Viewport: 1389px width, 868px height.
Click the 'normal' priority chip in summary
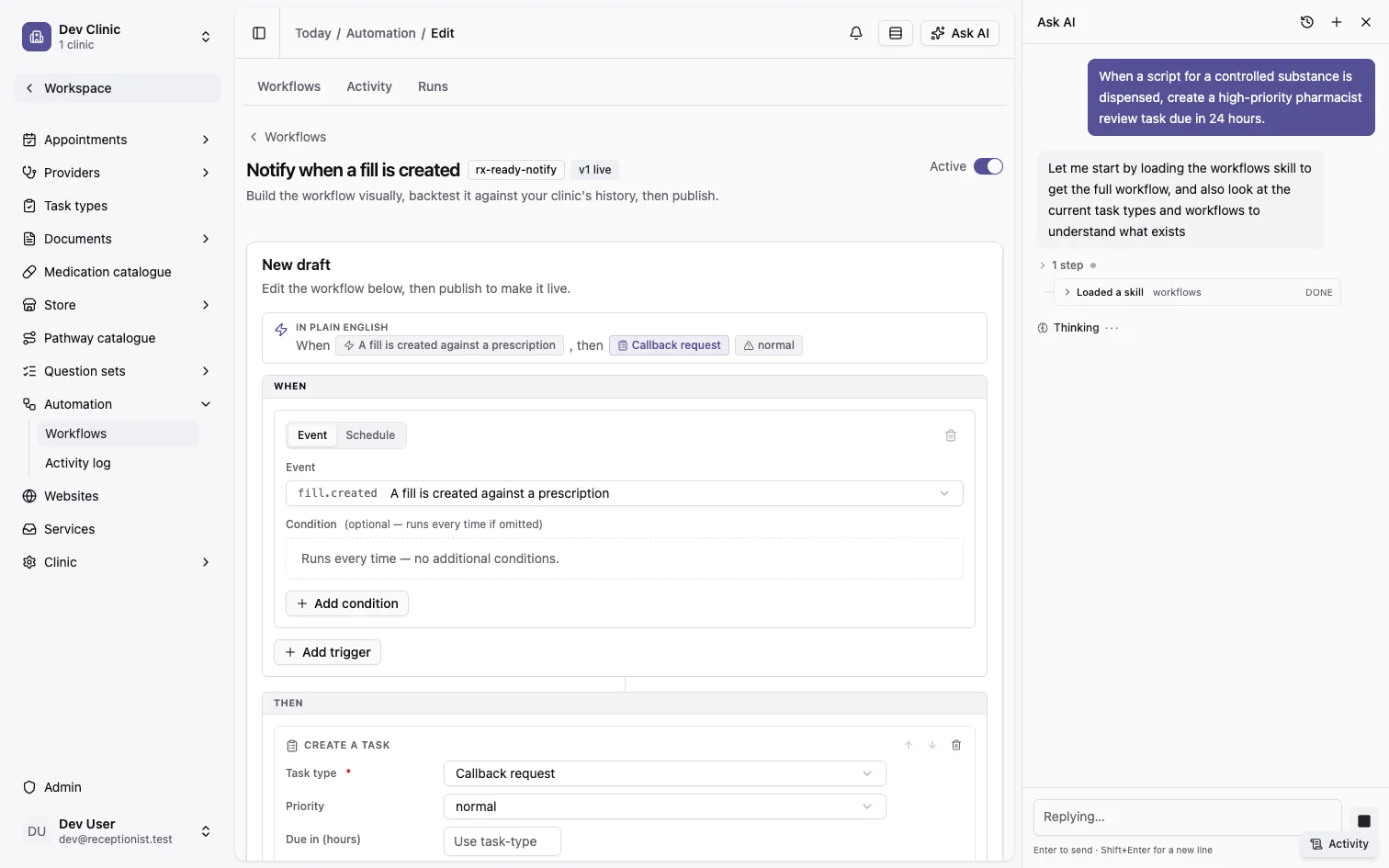[769, 345]
